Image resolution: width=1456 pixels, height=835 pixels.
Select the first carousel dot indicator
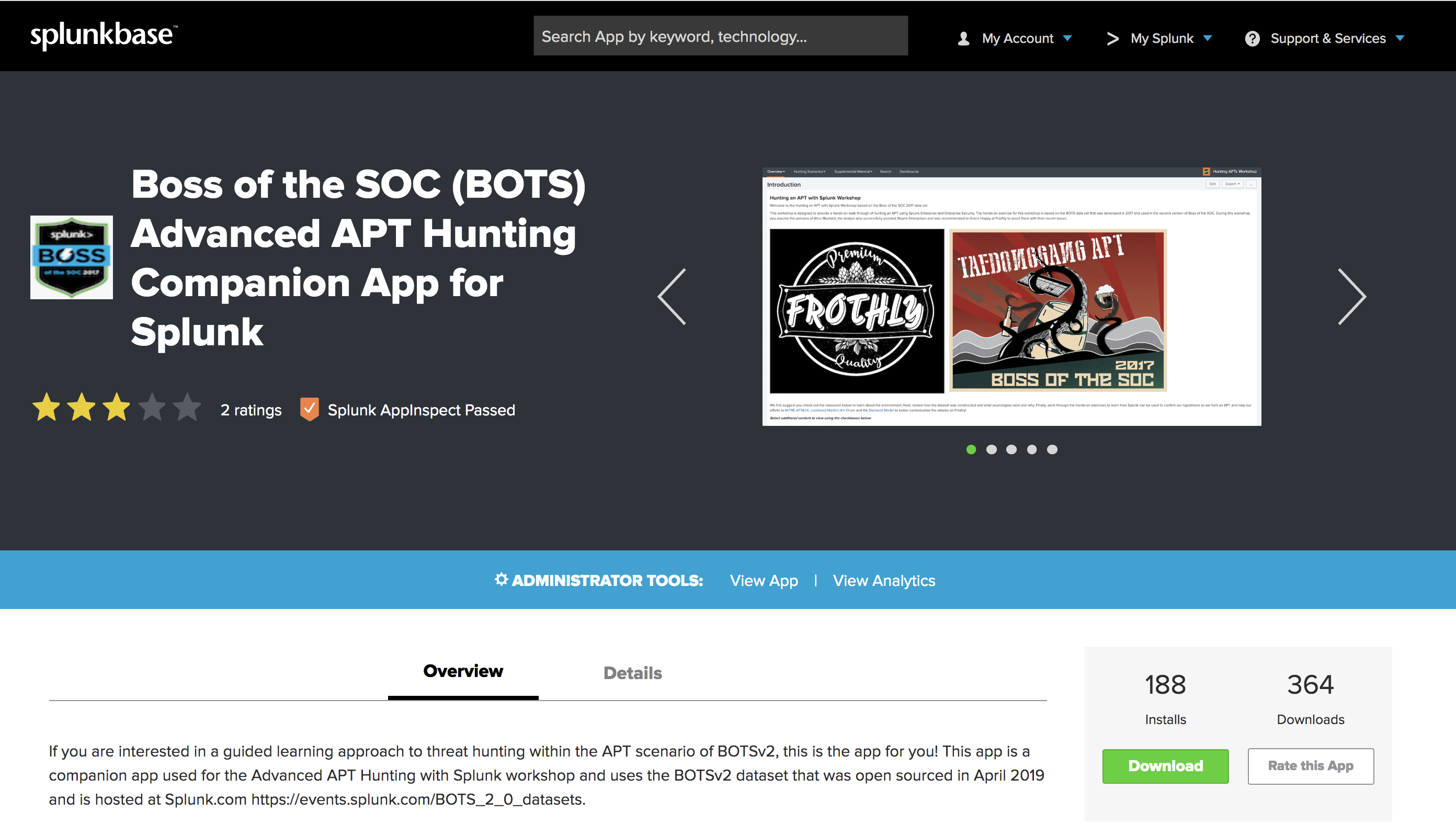[x=971, y=449]
